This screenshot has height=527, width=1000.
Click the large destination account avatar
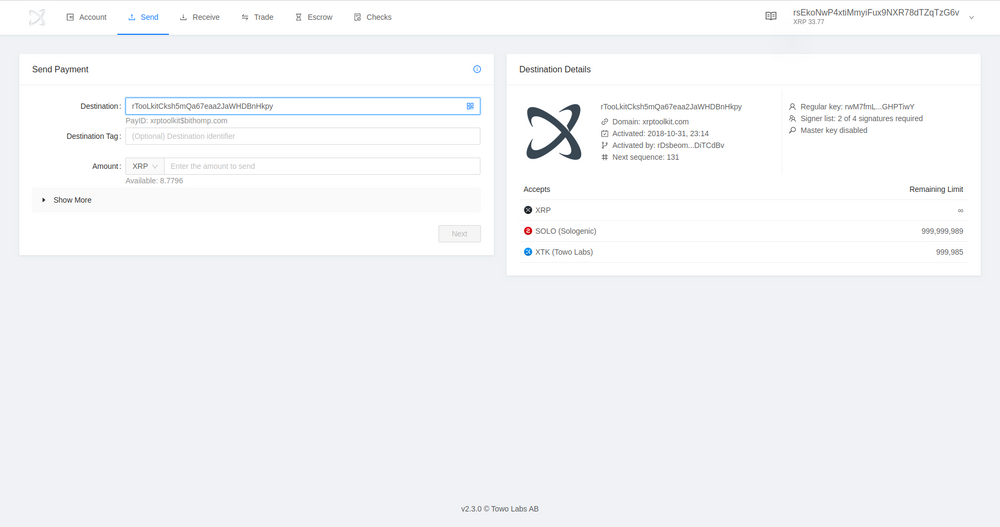[x=554, y=132]
